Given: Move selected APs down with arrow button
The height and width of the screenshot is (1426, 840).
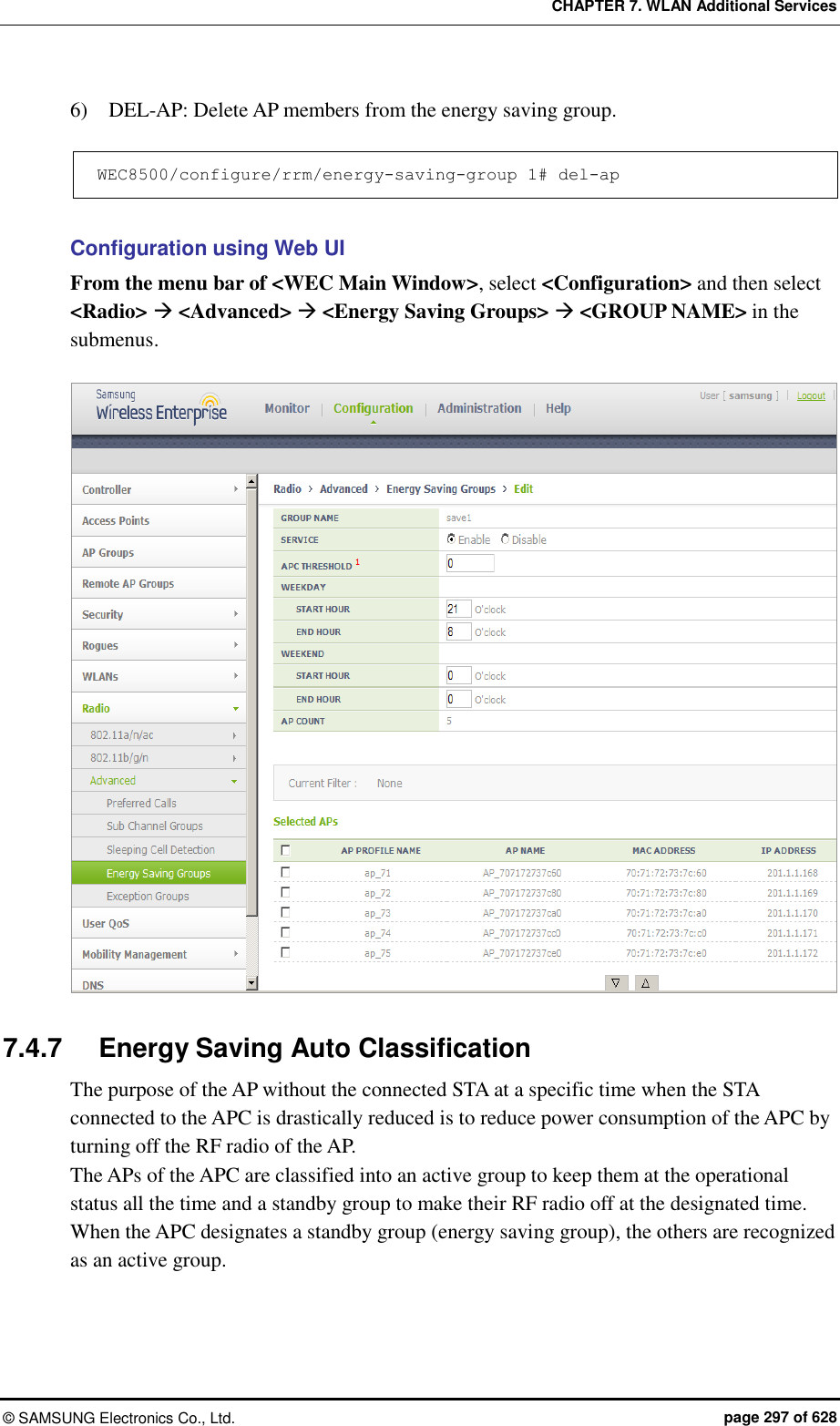Looking at the screenshot, I should (x=617, y=983).
